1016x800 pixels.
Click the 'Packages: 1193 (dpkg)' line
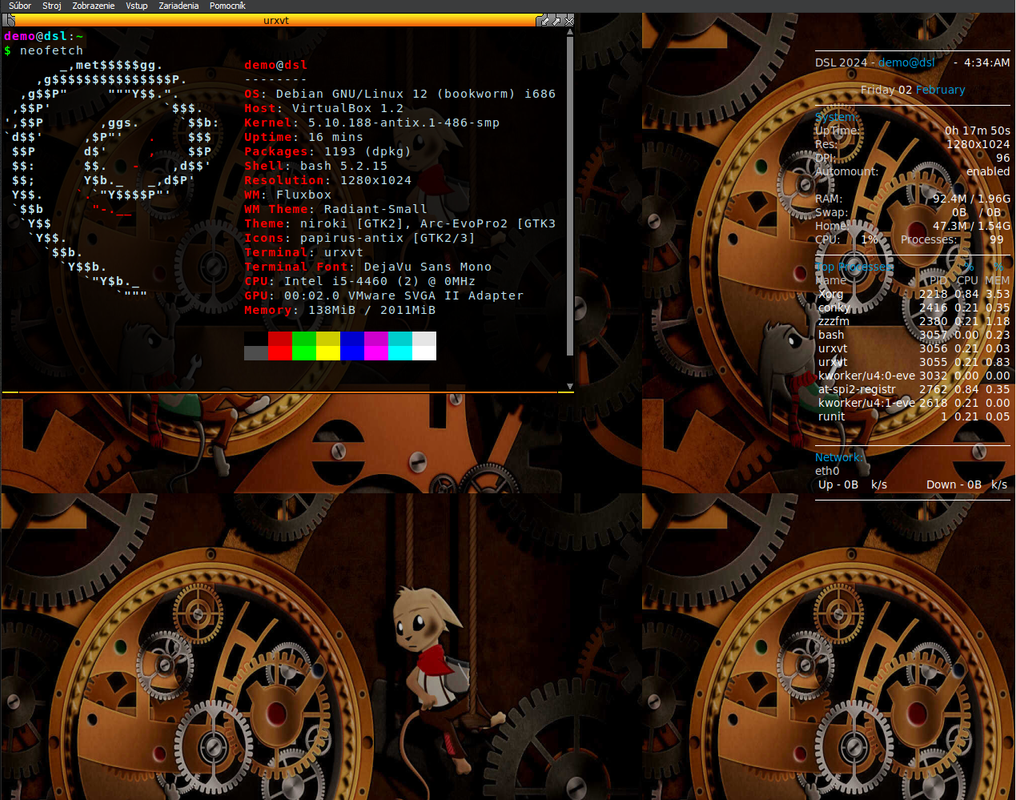coord(328,152)
